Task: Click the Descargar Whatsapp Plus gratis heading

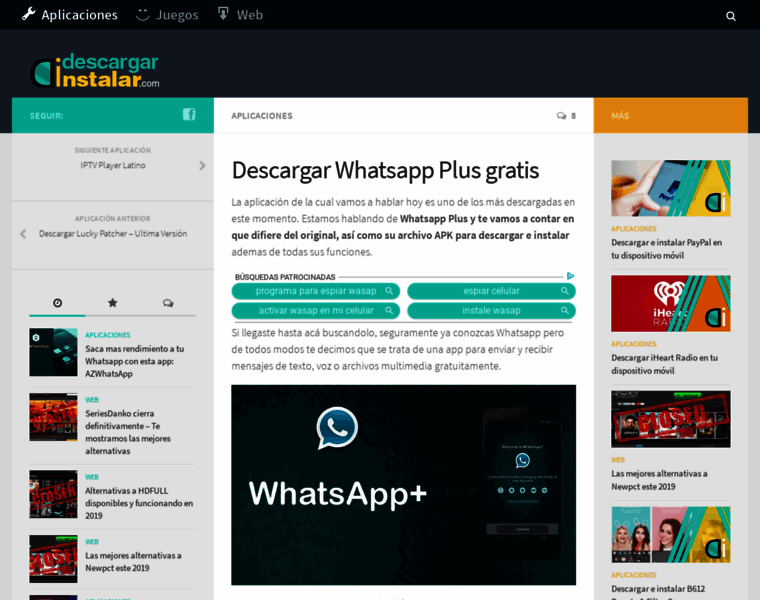Action: (x=385, y=171)
